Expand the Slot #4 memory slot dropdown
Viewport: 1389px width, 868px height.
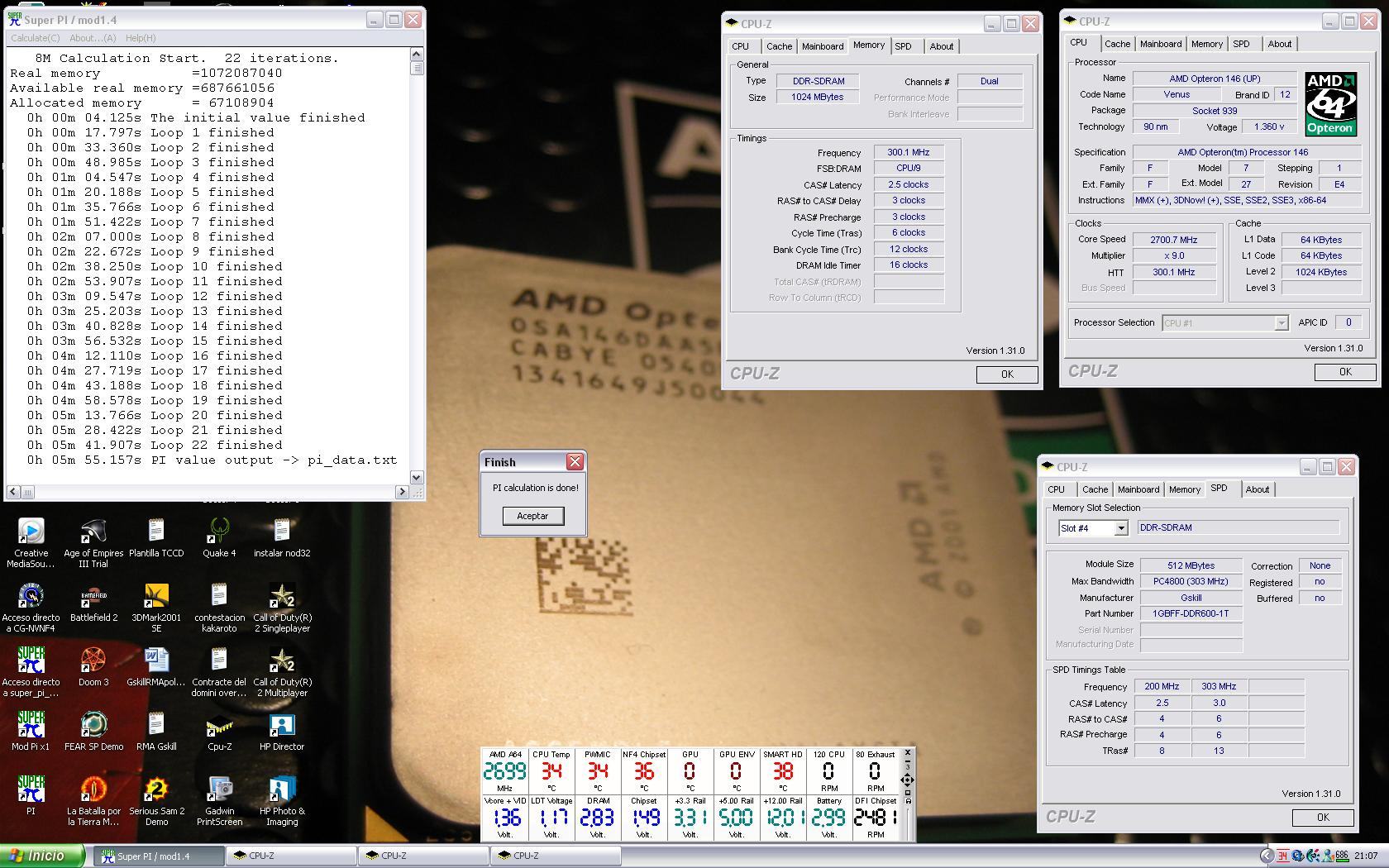pos(1121,528)
